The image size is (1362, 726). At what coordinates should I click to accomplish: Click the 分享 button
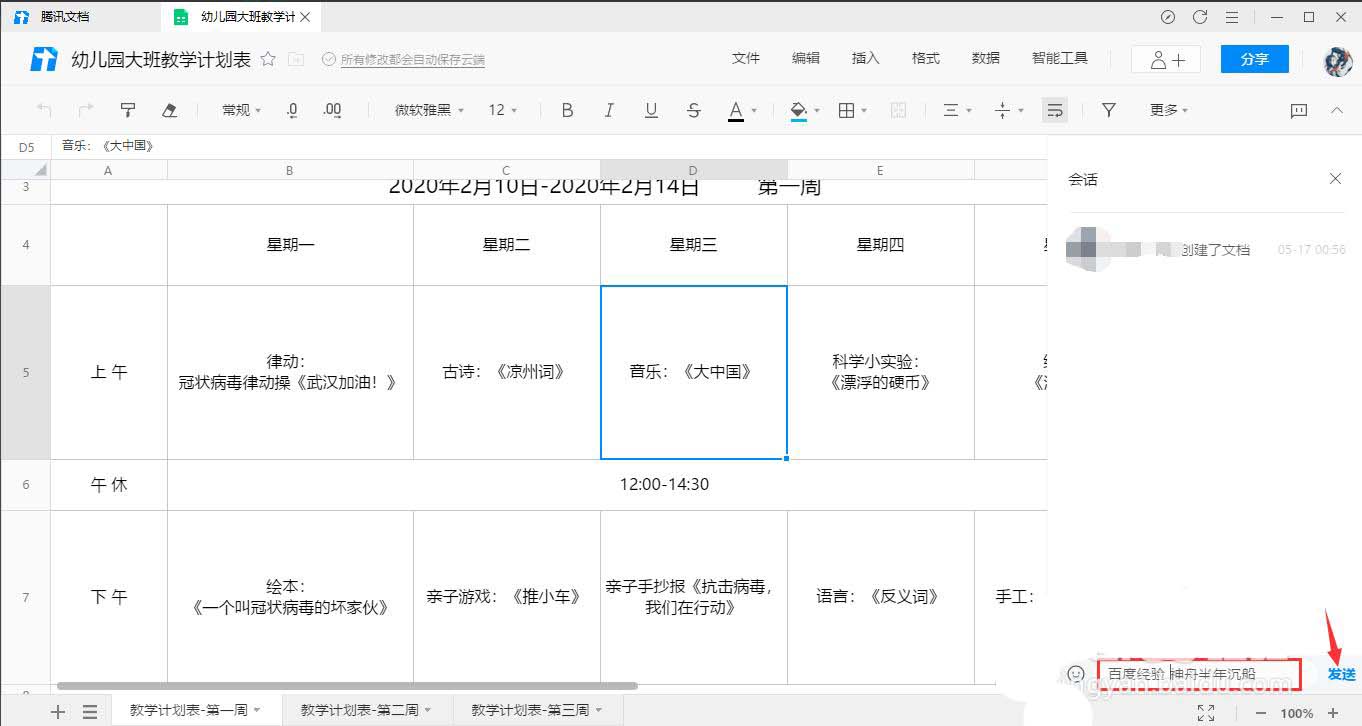click(x=1254, y=59)
